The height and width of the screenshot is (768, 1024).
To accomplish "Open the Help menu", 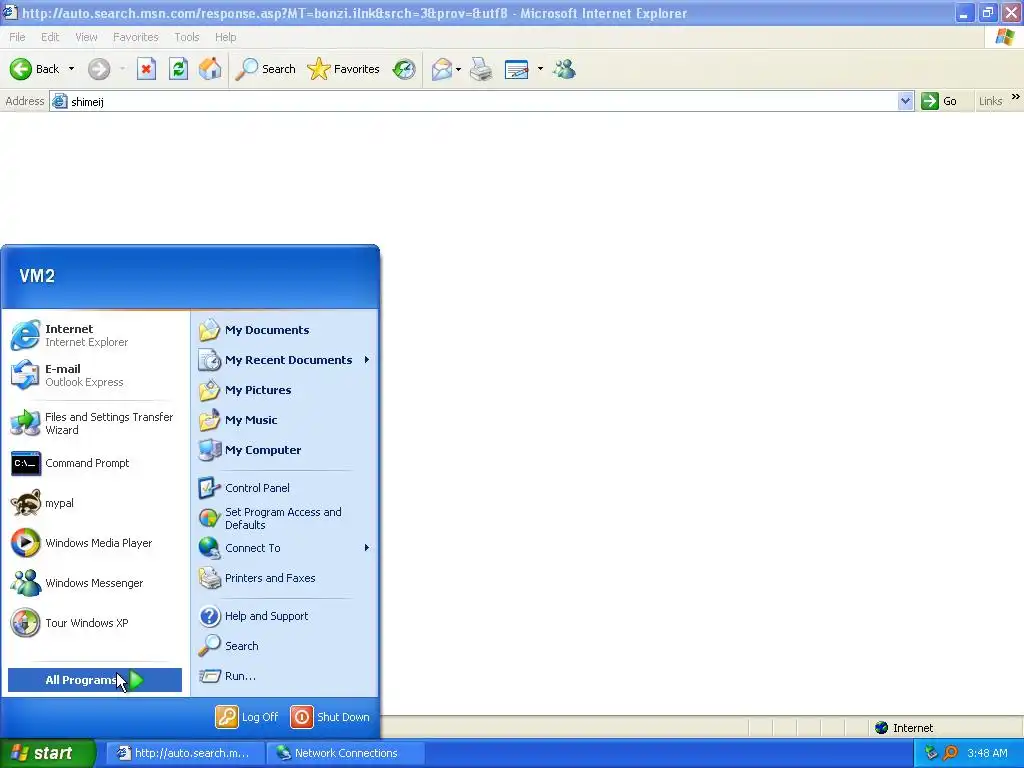I will [x=225, y=37].
